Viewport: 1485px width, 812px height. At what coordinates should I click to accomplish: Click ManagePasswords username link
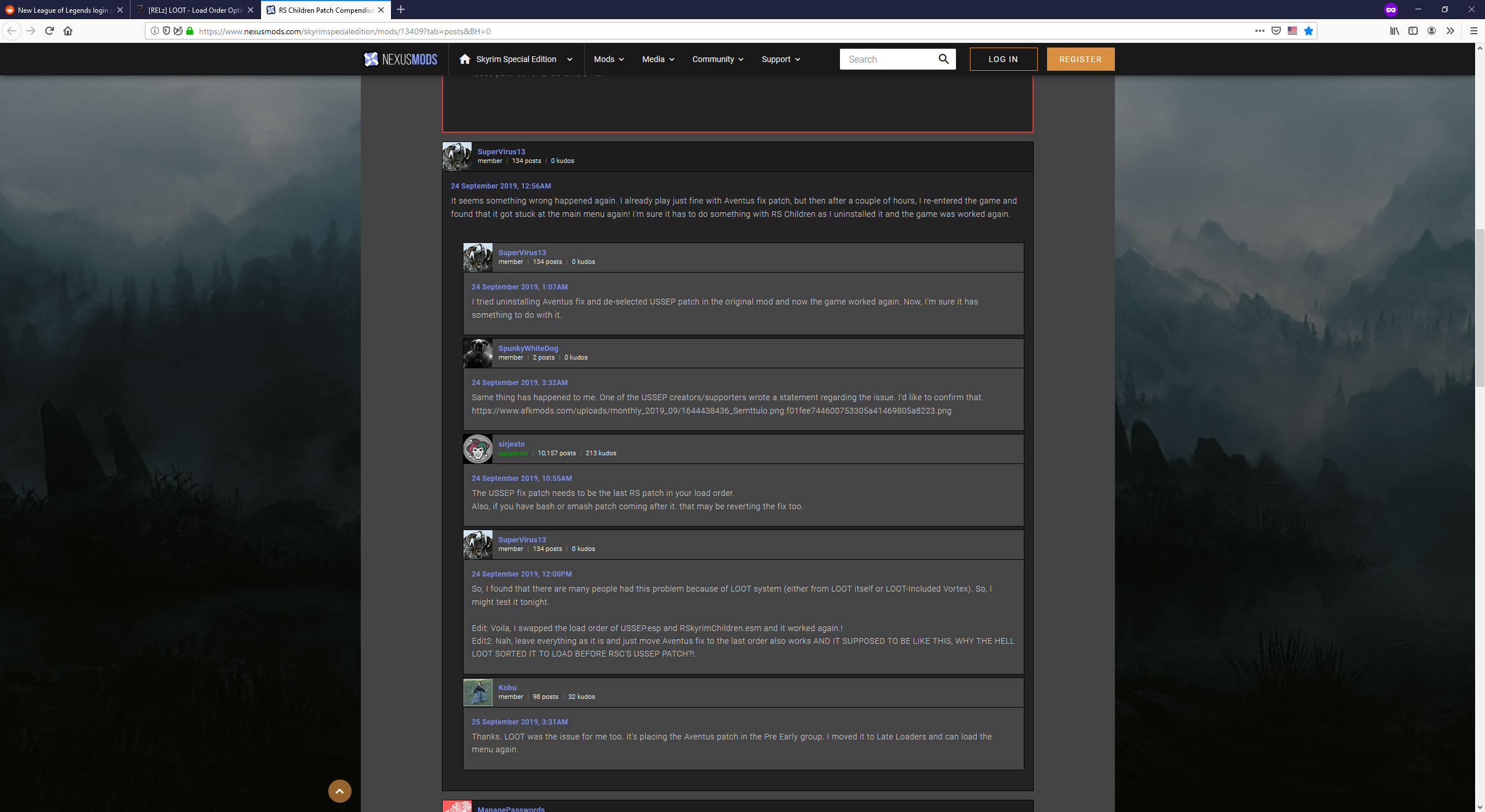(511, 809)
